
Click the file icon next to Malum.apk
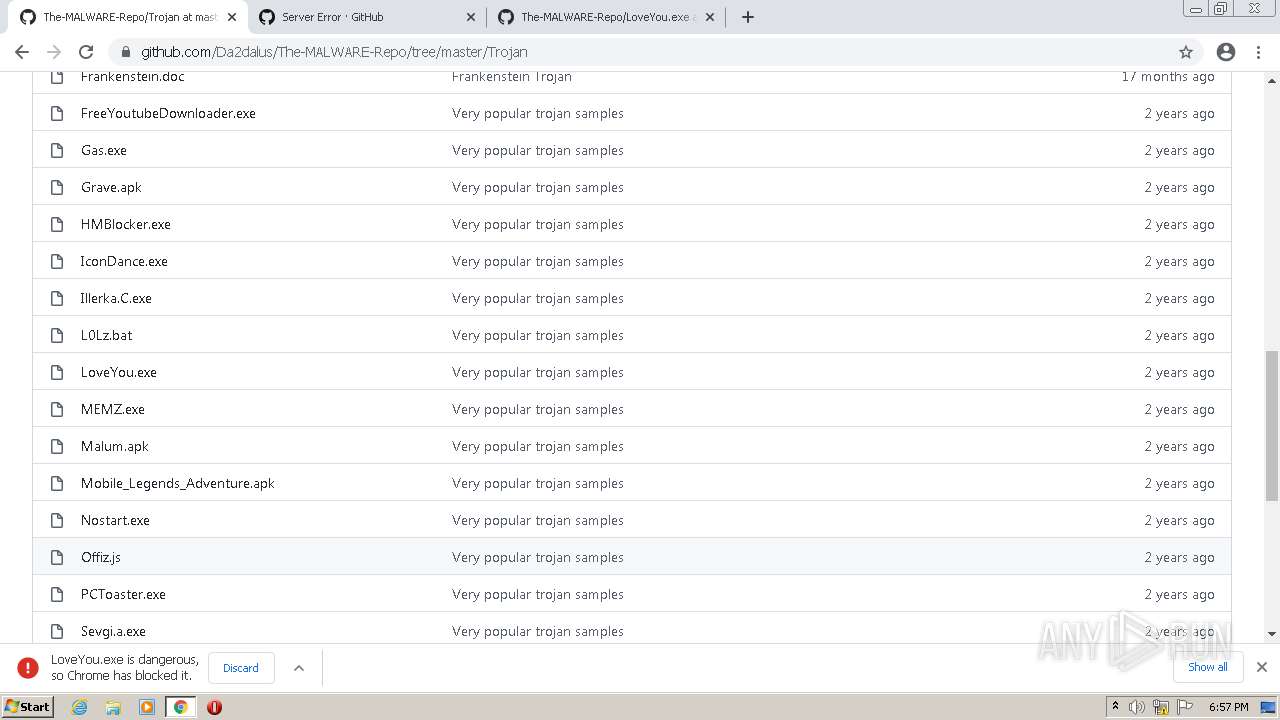click(x=57, y=446)
